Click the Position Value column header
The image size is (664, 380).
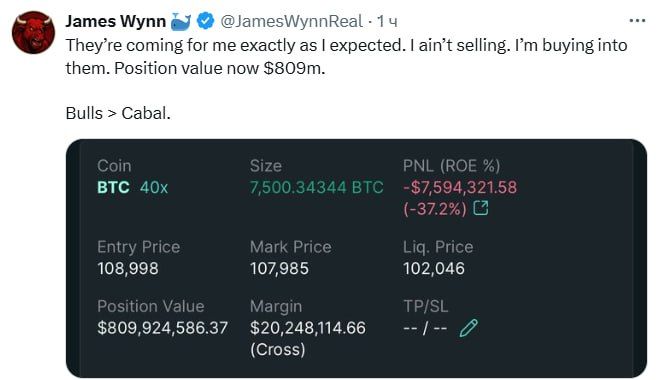click(x=151, y=306)
